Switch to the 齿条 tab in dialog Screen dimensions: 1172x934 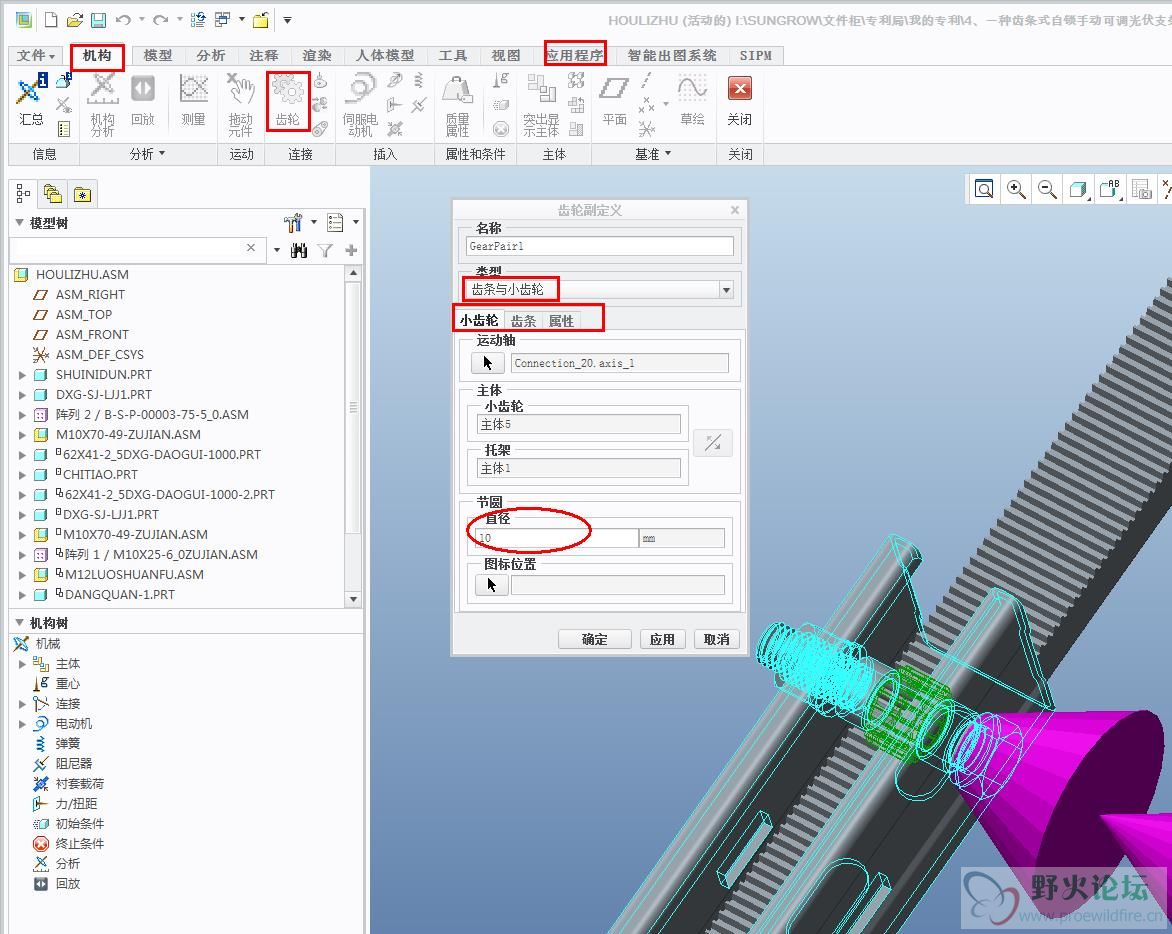point(523,321)
